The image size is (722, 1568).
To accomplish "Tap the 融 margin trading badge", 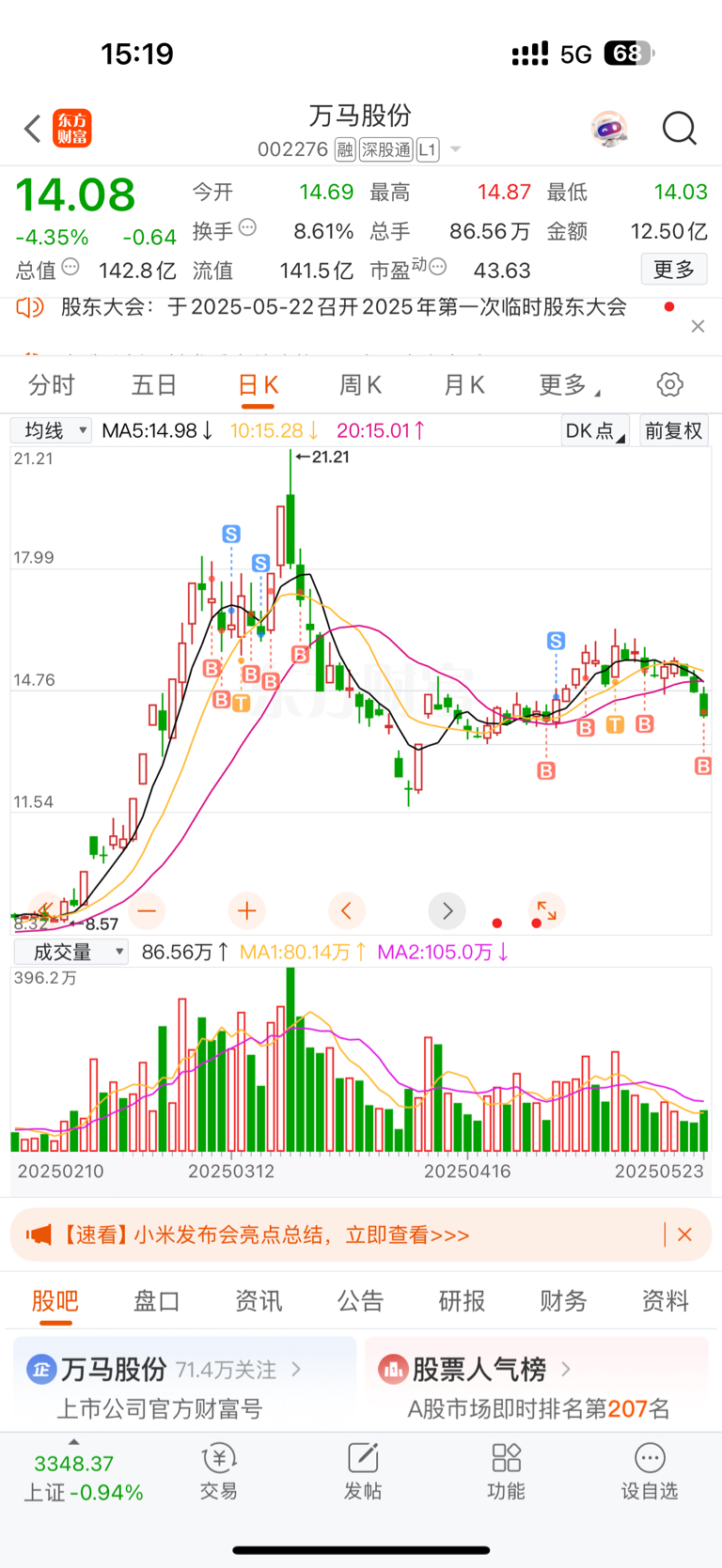I will pos(345,149).
